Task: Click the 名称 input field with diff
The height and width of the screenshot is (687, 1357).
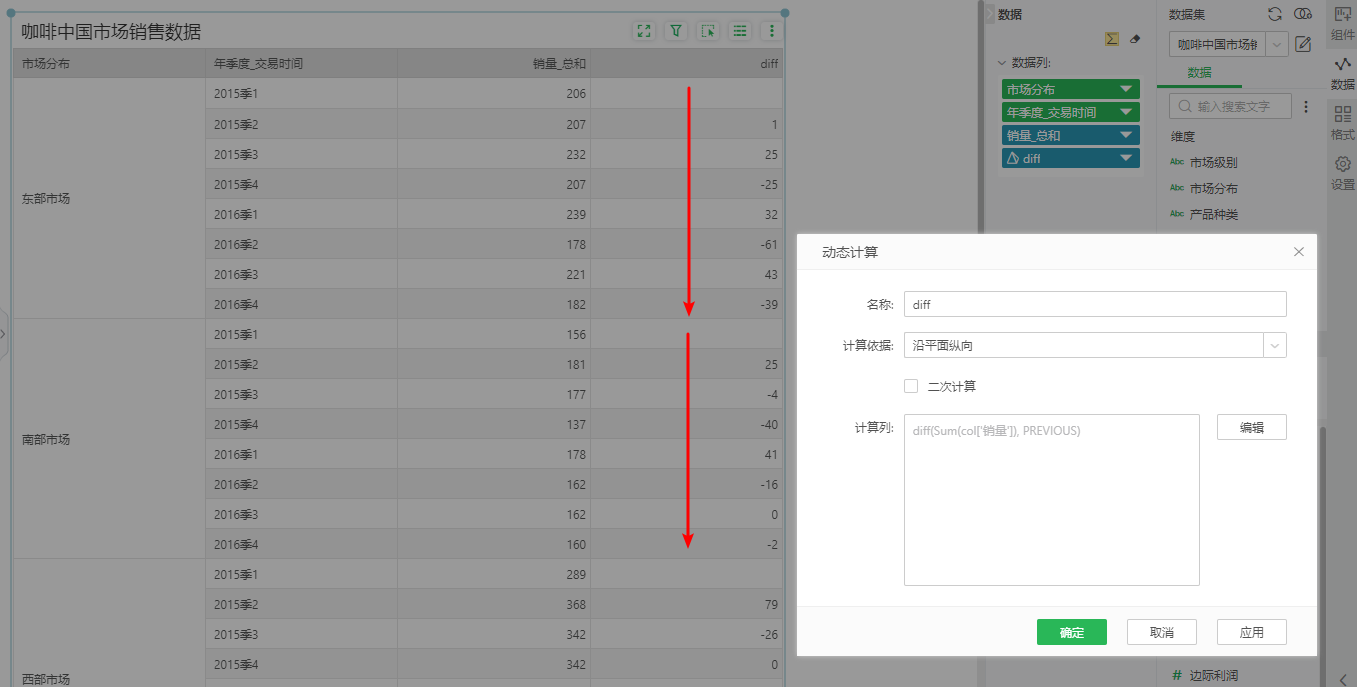Action: (x=1094, y=304)
